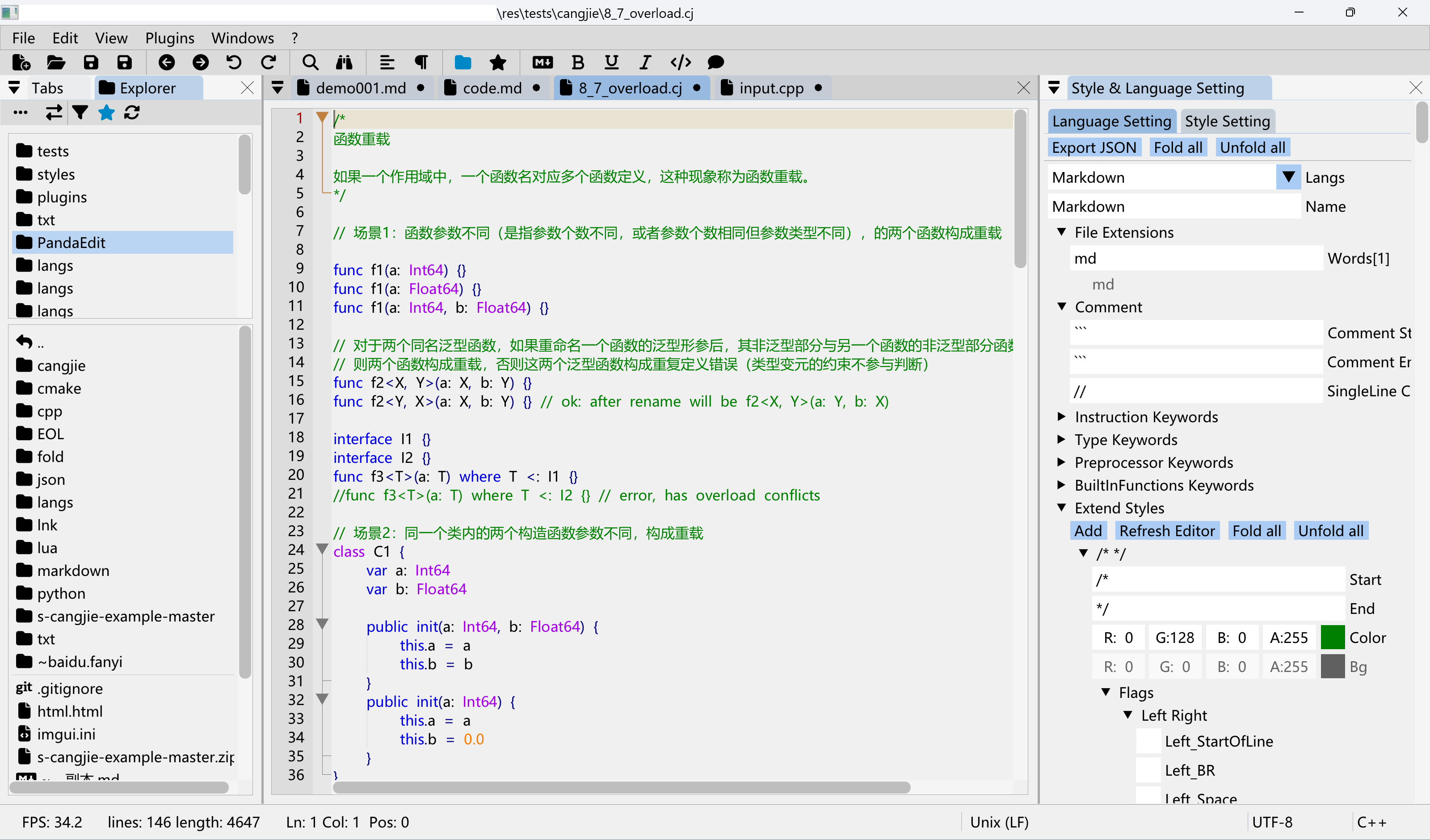Click the code tag toolbar icon

680,63
